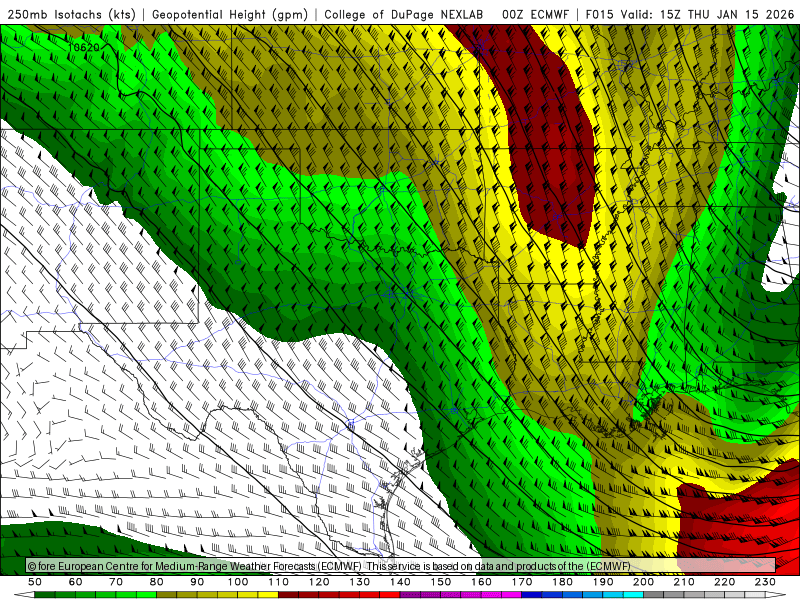Click the "College of DuPage NEXLAB" label
This screenshot has width=800, height=600.
click(404, 14)
